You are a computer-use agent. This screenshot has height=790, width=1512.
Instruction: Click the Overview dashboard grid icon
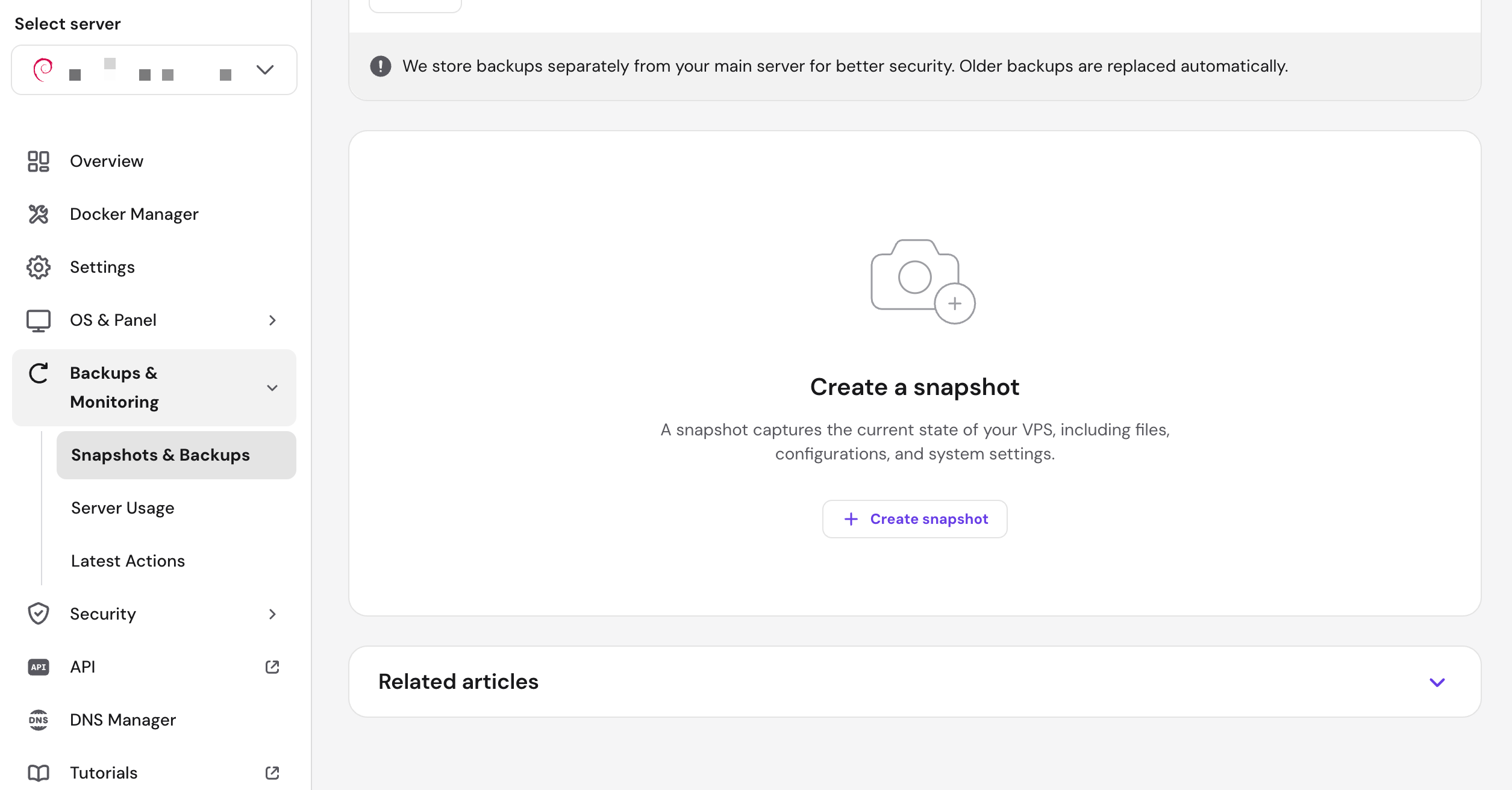(38, 161)
